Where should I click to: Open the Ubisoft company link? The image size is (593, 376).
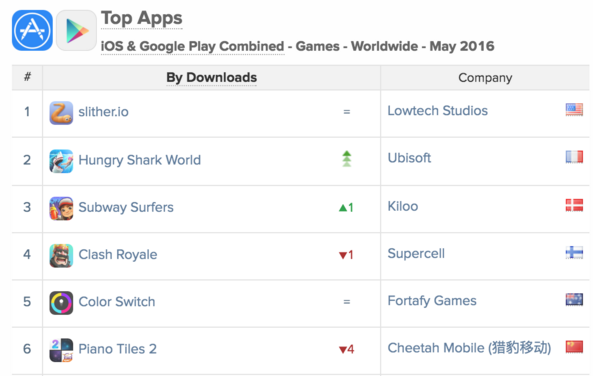coord(409,158)
